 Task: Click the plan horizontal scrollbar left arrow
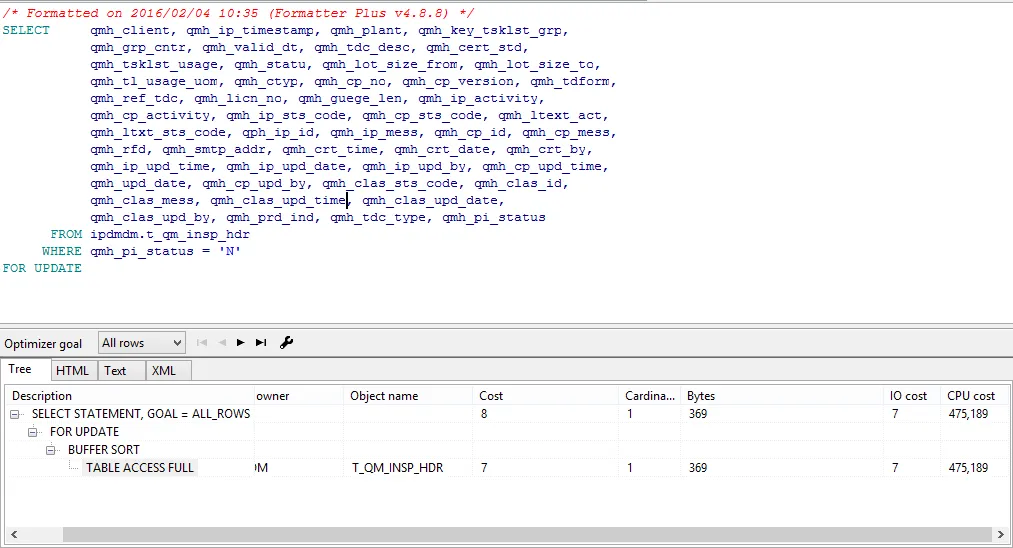[x=14, y=534]
